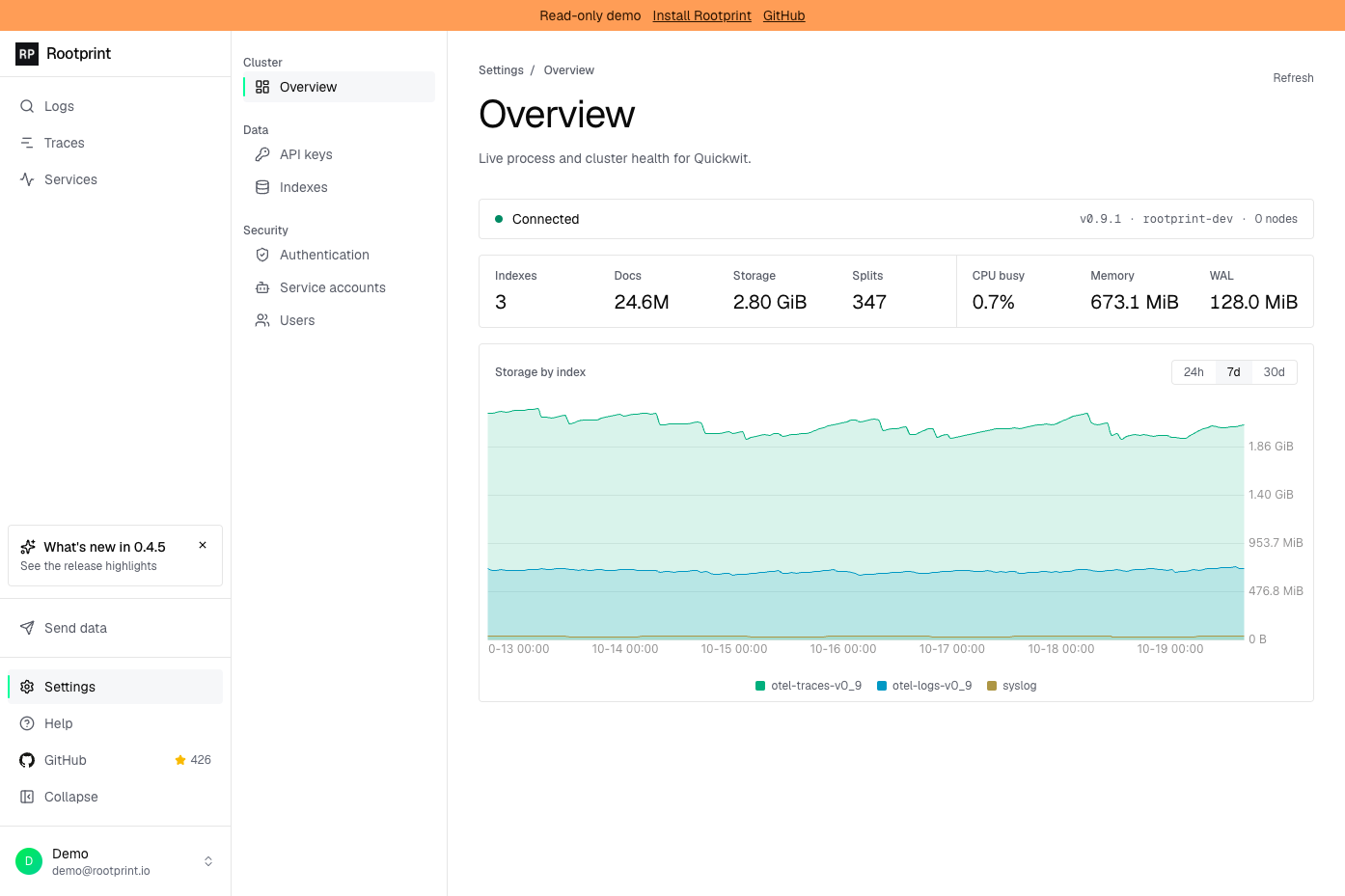Toggle the otel-traces-v0_9 legend swatch

760,686
